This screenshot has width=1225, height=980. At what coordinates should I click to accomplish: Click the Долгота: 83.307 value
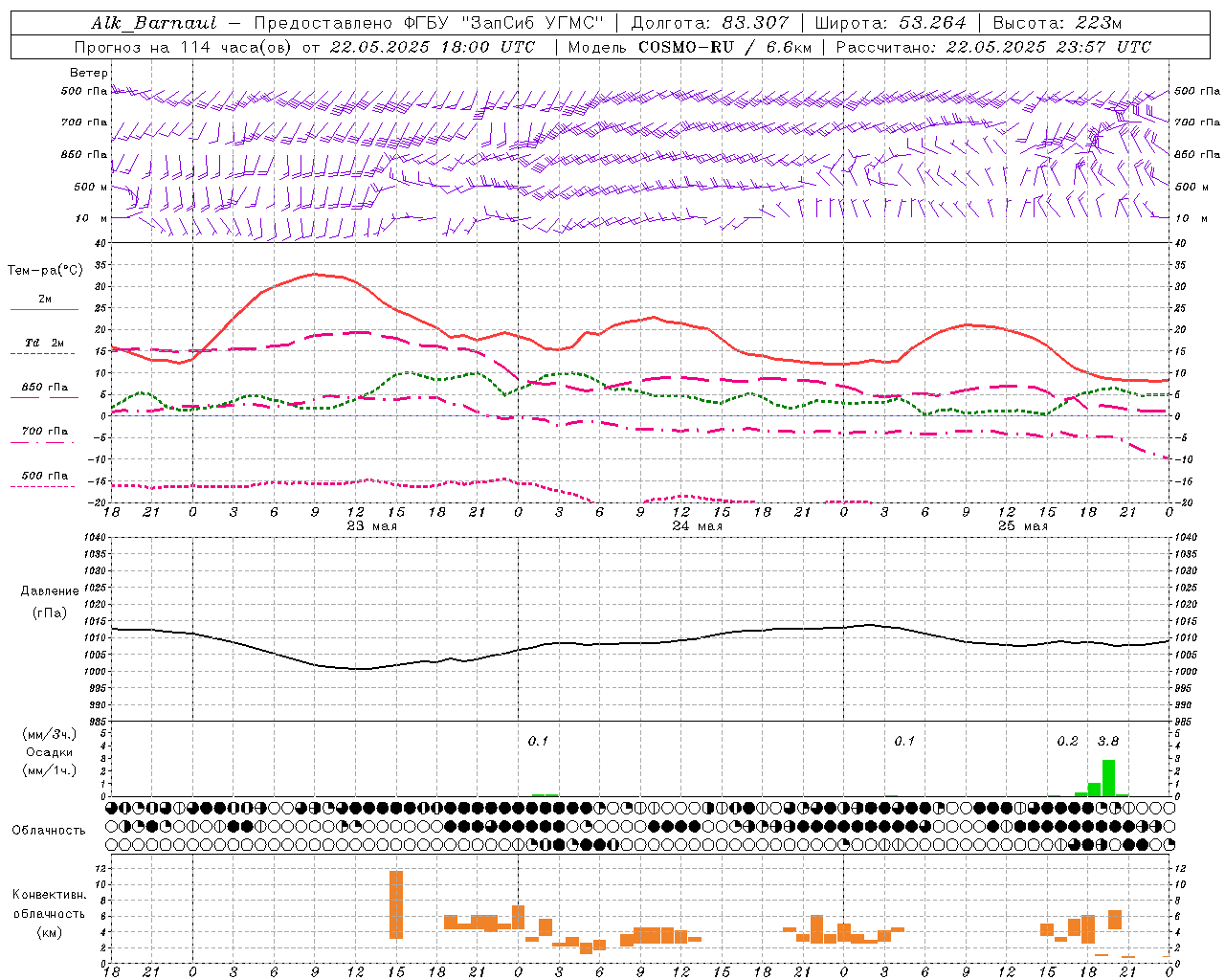710,23
